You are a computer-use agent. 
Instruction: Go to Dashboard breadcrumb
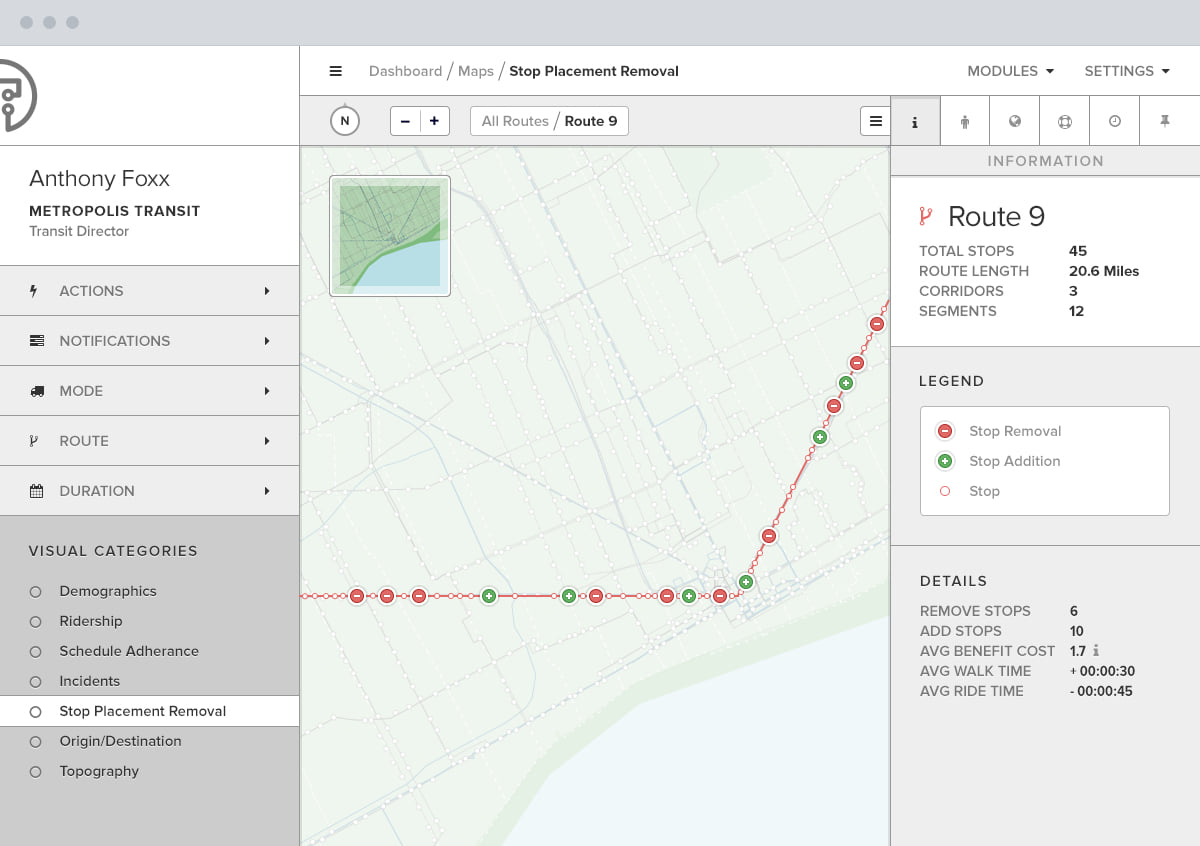(x=405, y=71)
